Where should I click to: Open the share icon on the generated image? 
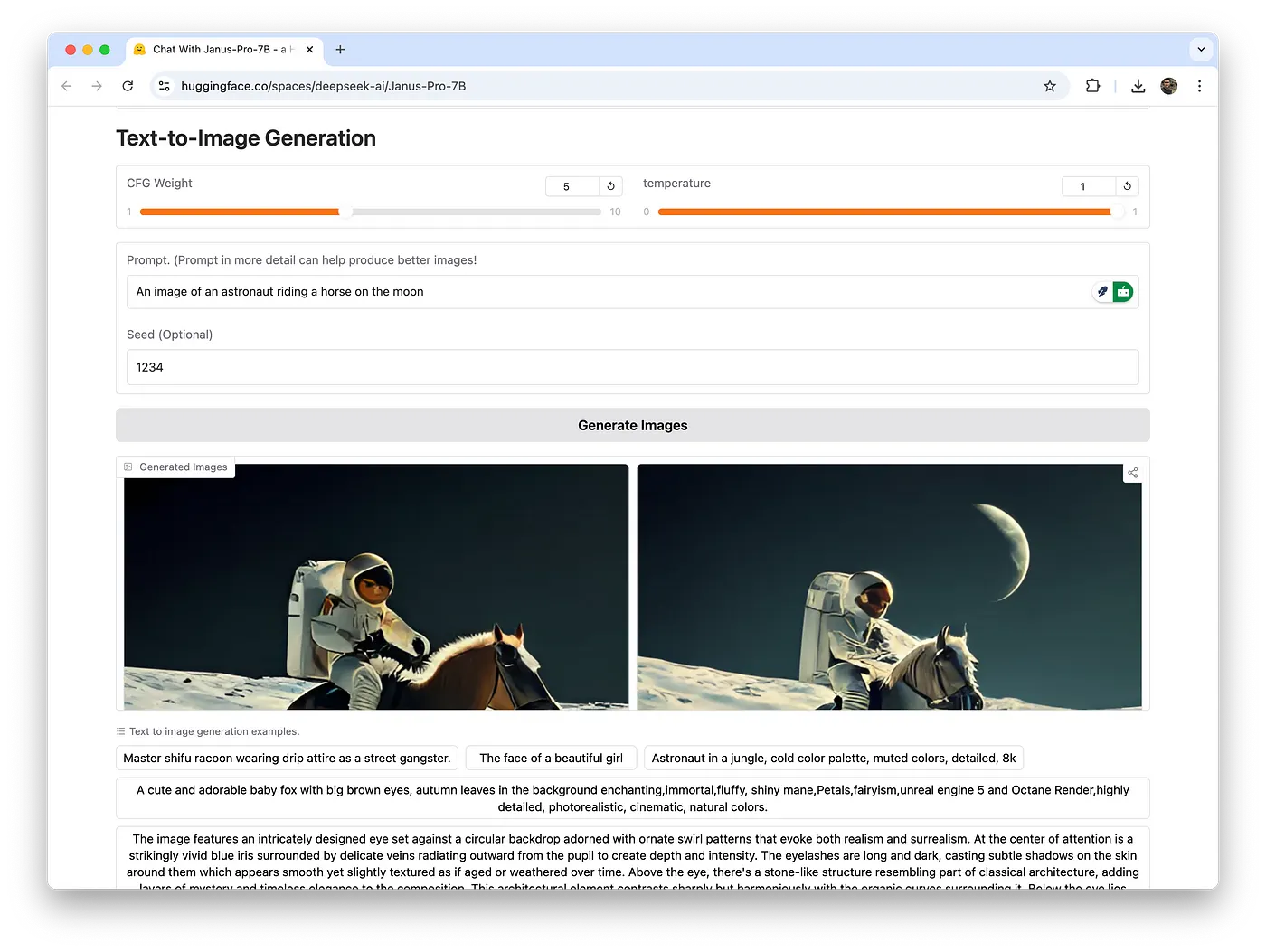1132,472
